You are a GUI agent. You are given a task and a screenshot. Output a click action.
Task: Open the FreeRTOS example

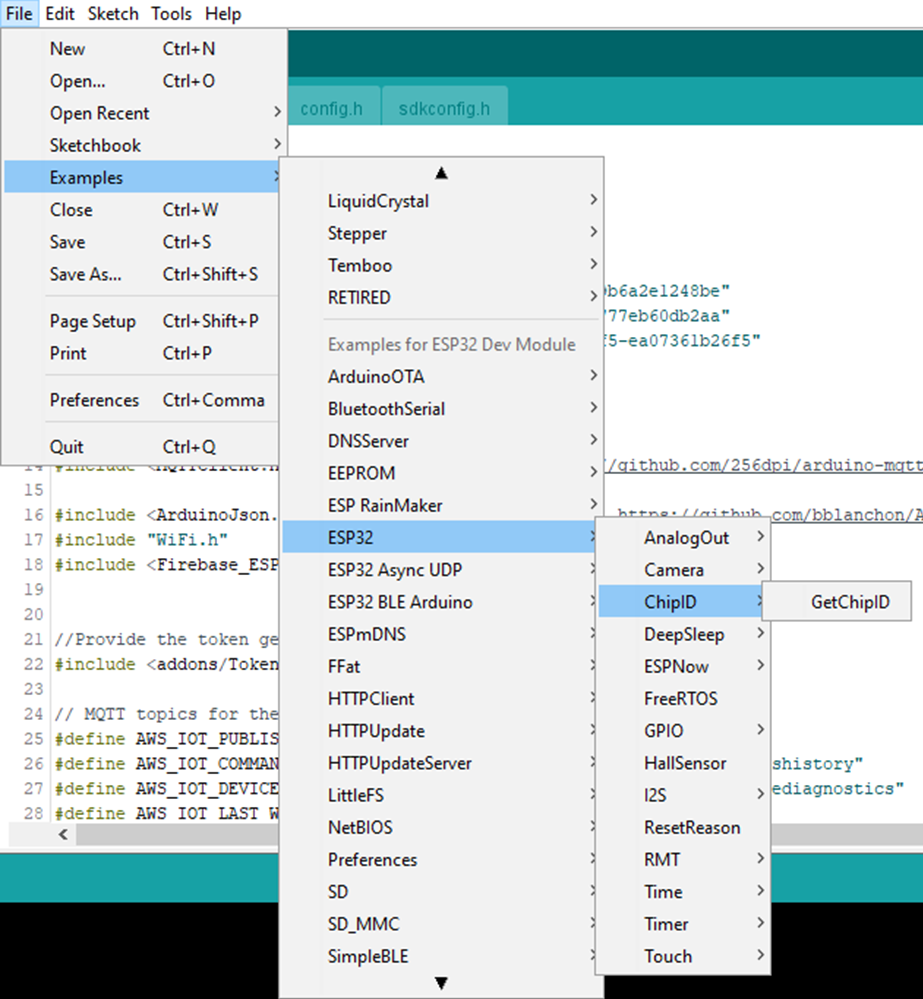pyautogui.click(x=683, y=698)
